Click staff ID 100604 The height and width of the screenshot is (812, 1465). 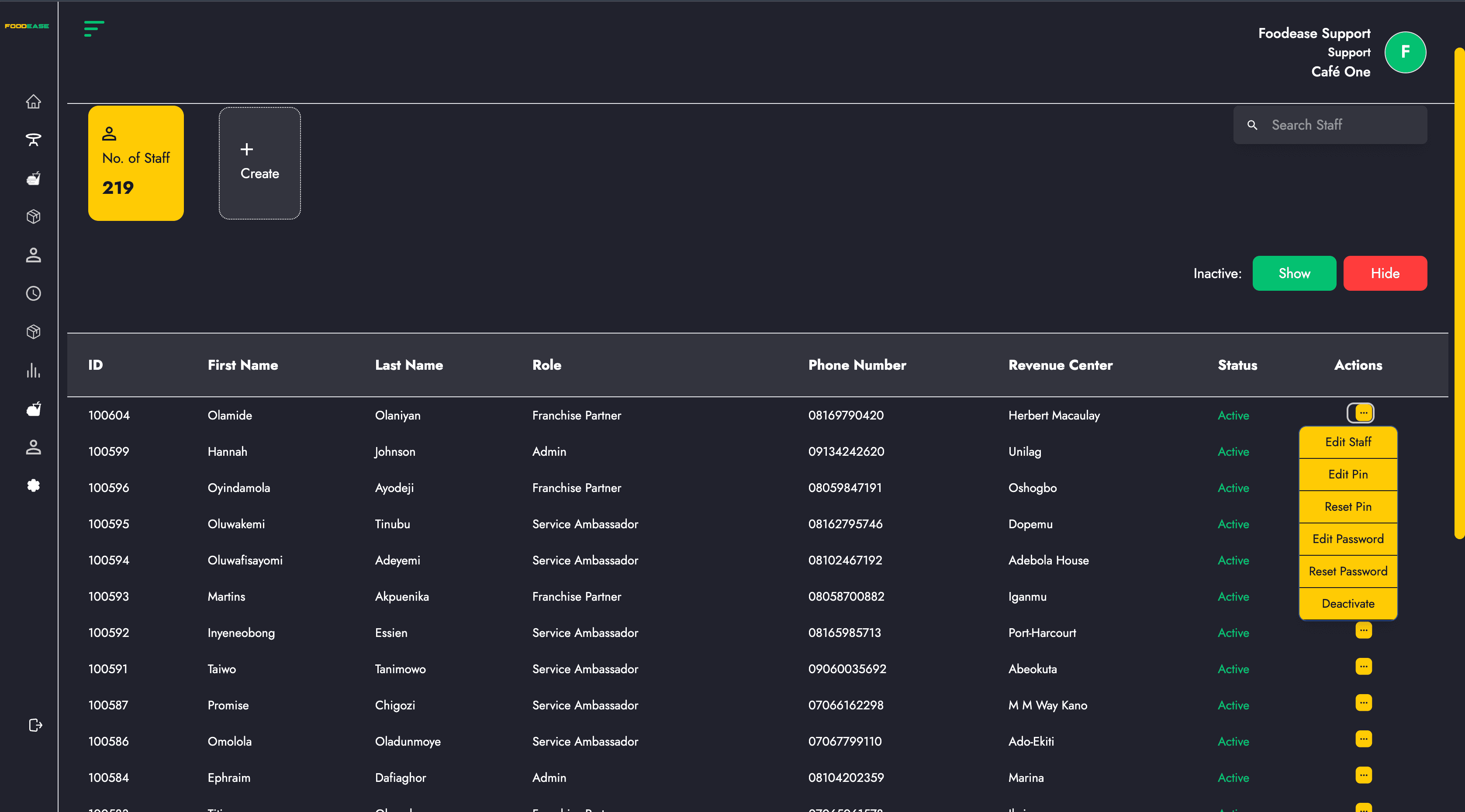[x=109, y=415]
